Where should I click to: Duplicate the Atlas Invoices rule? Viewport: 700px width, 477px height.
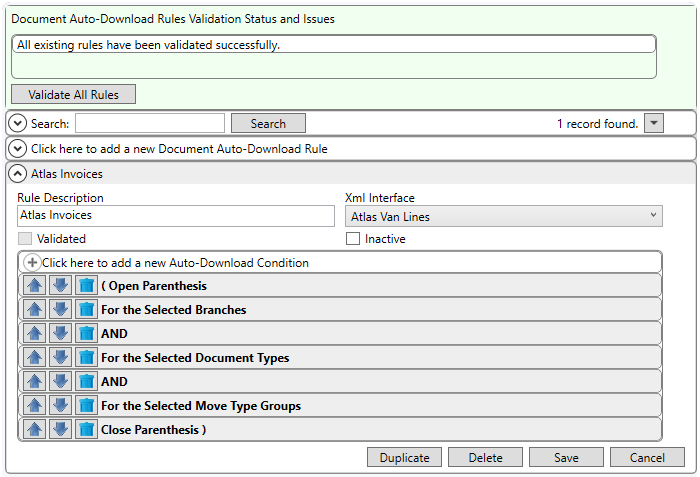coord(404,457)
